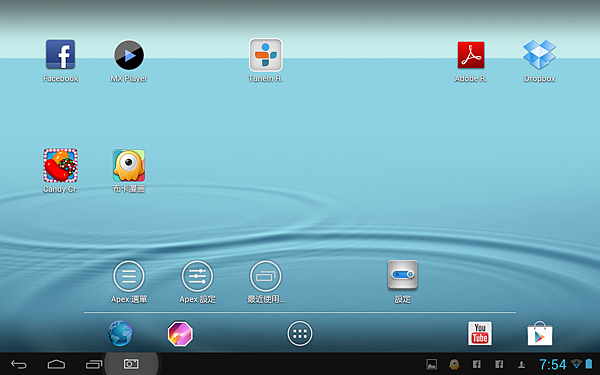The width and height of the screenshot is (600, 375).
Task: Open the Facebook app
Action: tap(60, 55)
